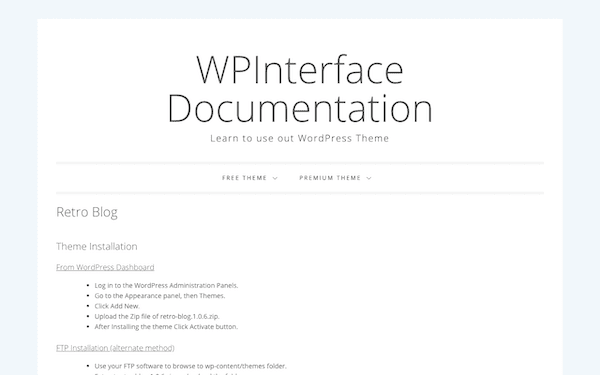The image size is (600, 375).
Task: Click the divider line below the navigation menu
Action: point(300,193)
